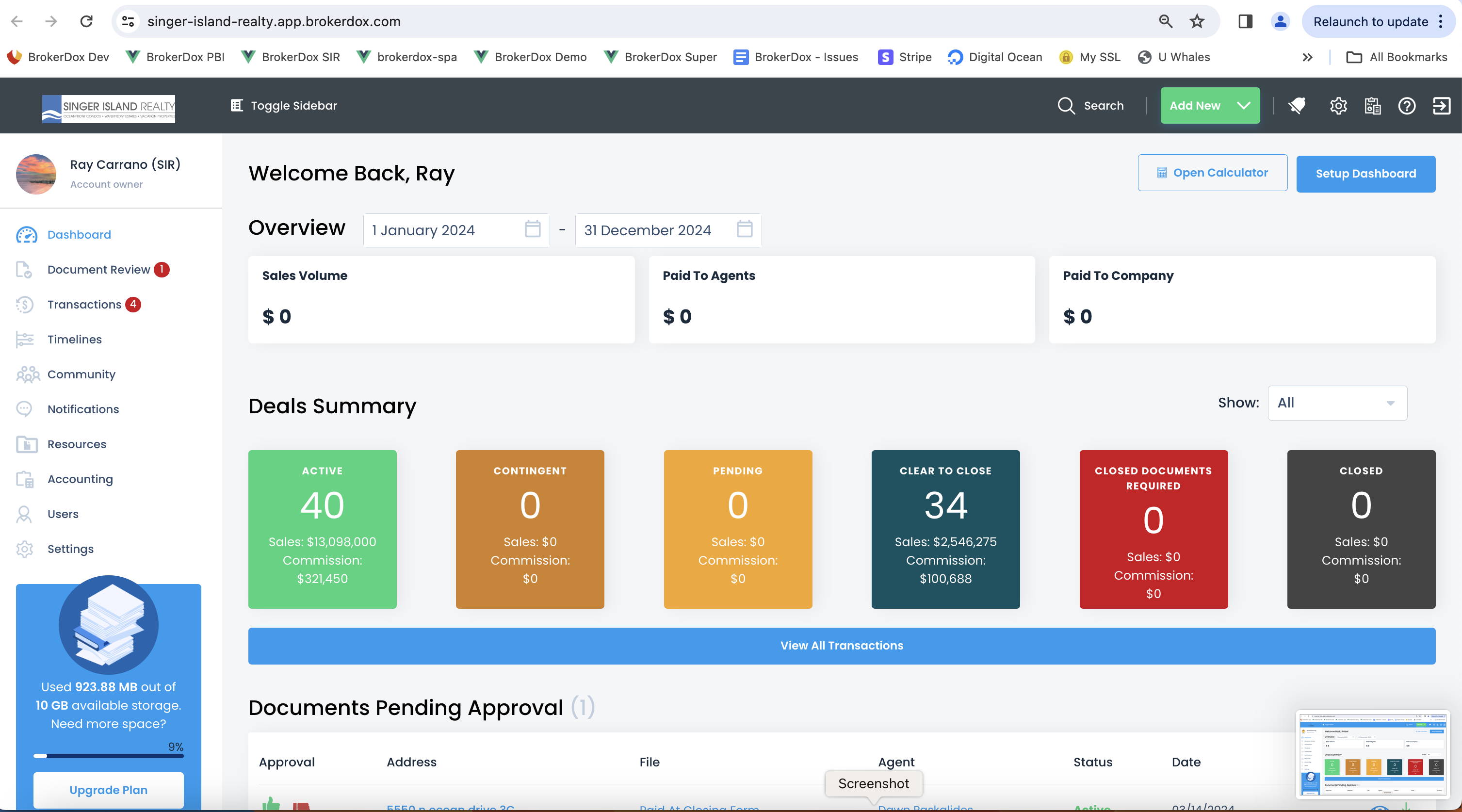Open Digital Ocean bookmark

click(995, 57)
